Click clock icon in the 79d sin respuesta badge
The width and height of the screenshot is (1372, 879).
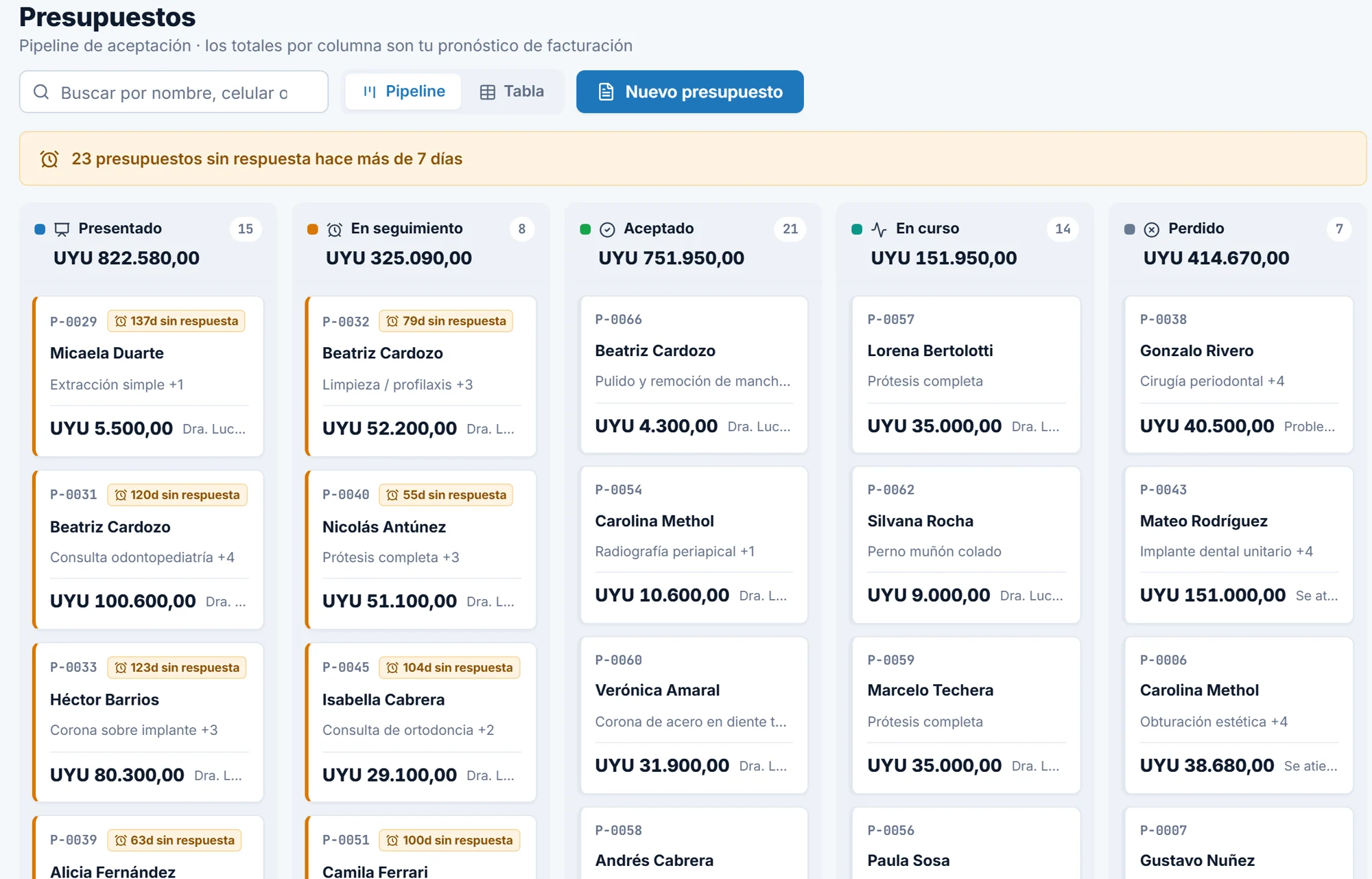392,321
